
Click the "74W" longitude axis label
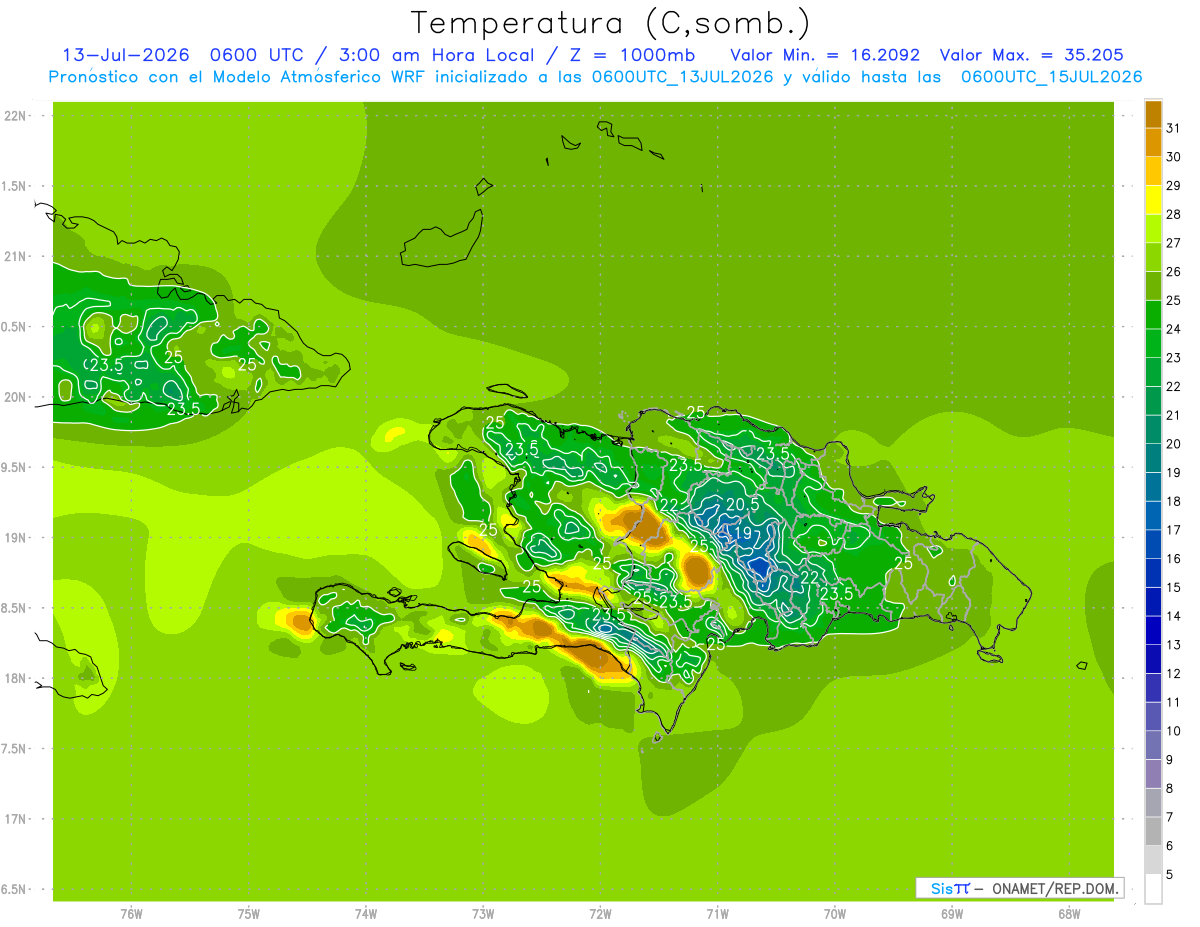click(x=366, y=914)
